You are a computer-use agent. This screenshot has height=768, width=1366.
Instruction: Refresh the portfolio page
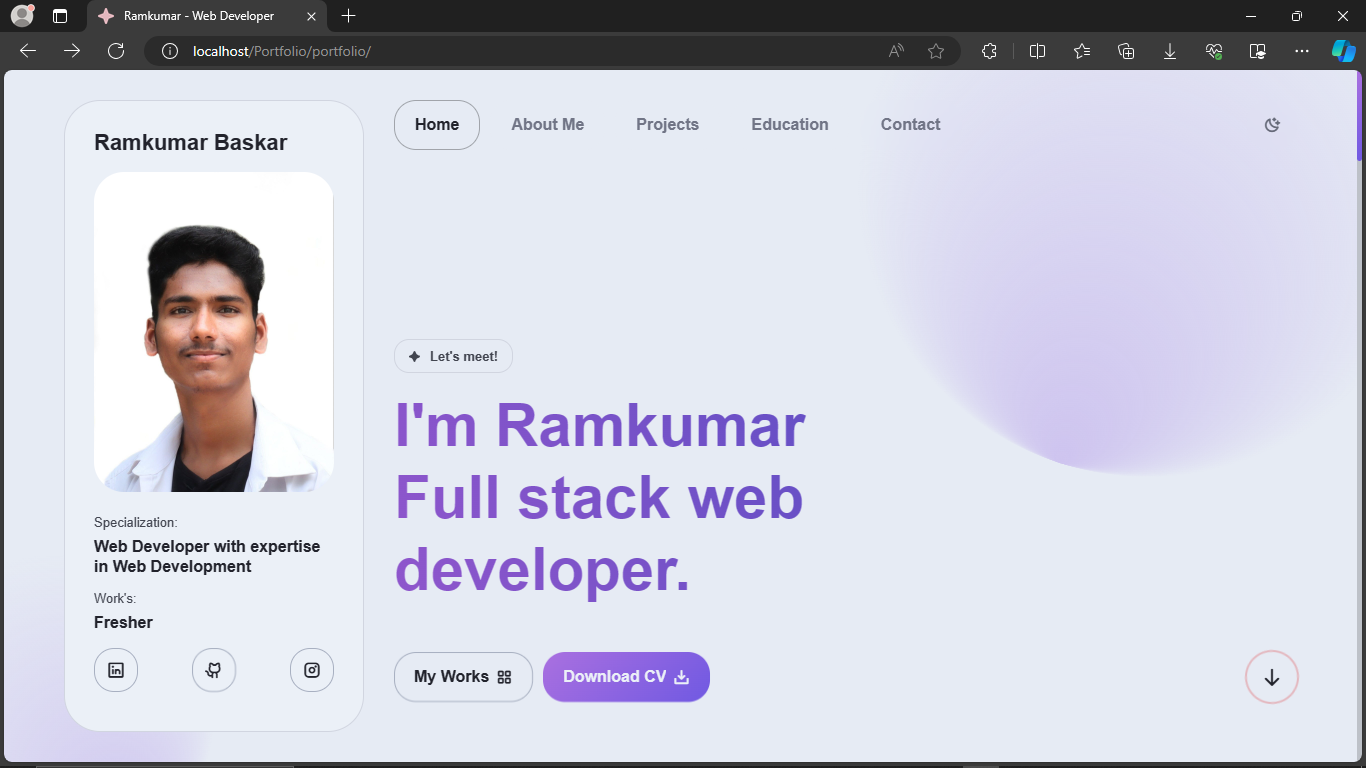[116, 51]
